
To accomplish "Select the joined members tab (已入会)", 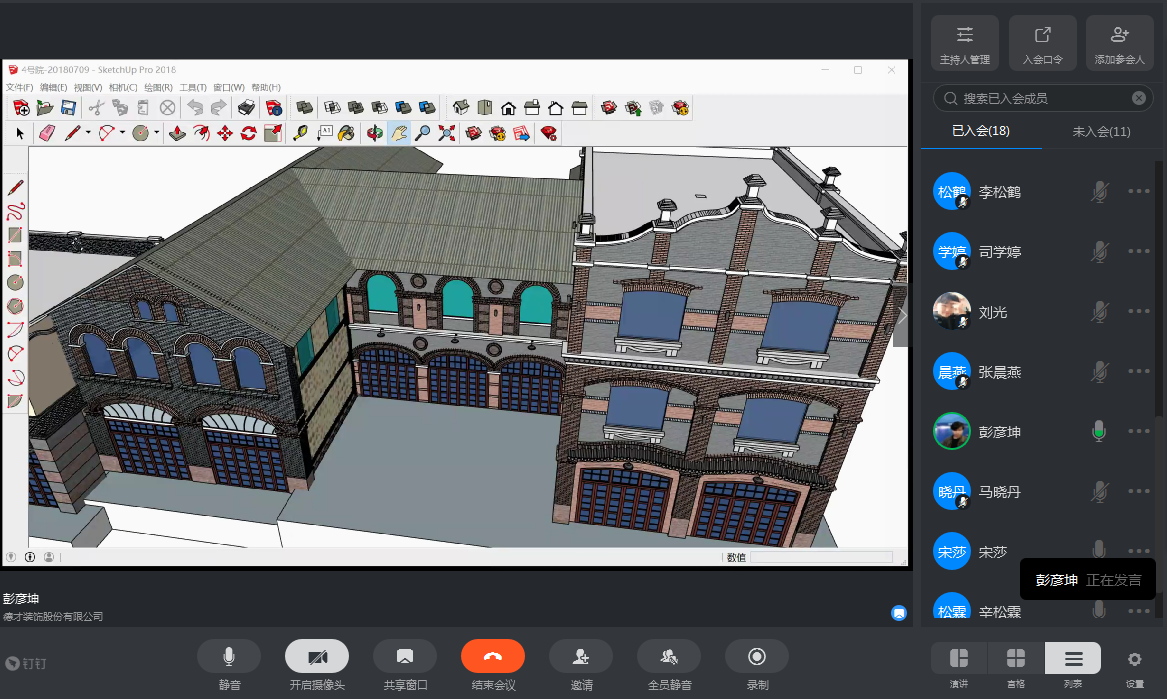I will (981, 131).
